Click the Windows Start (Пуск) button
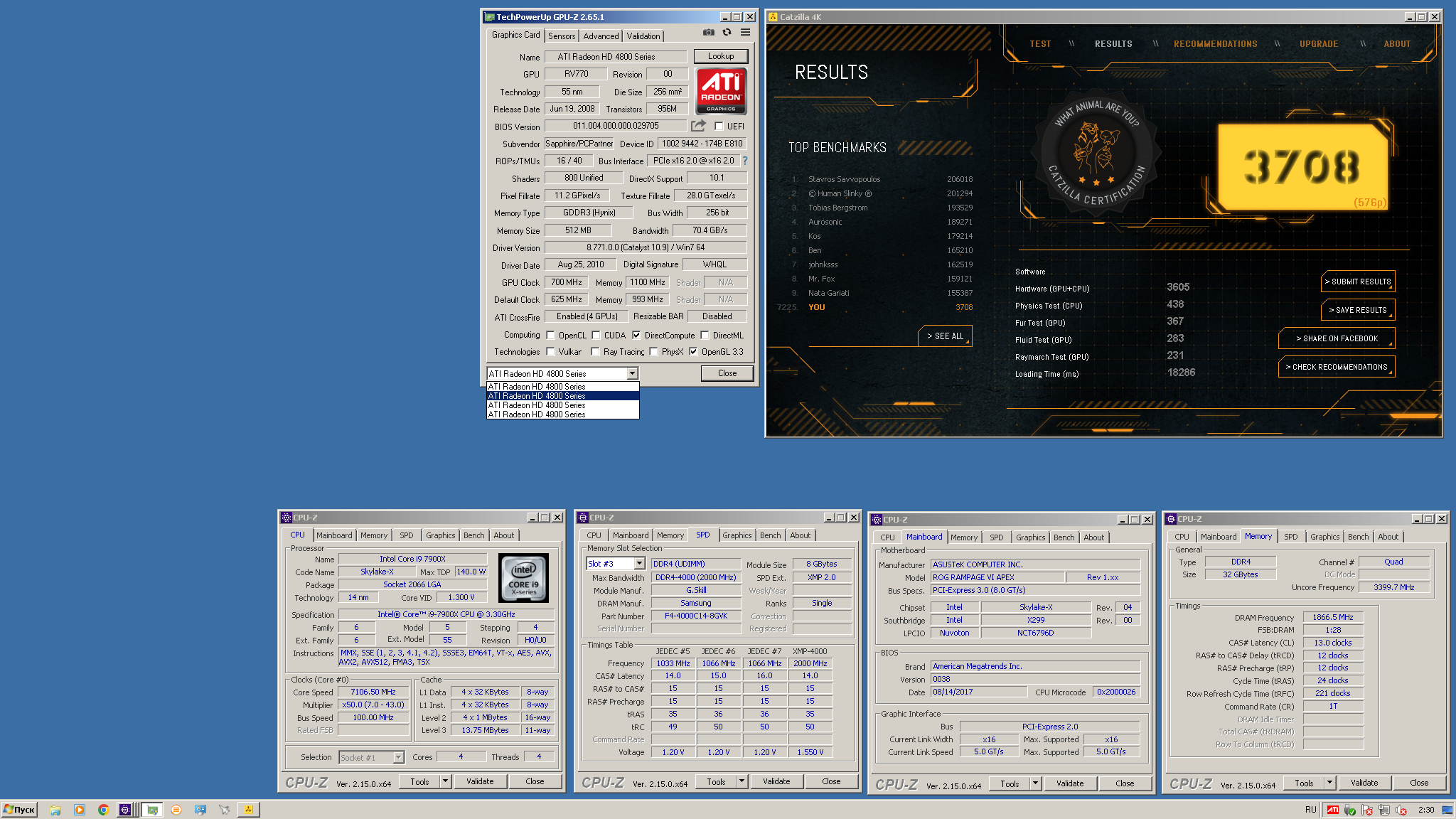 point(19,810)
